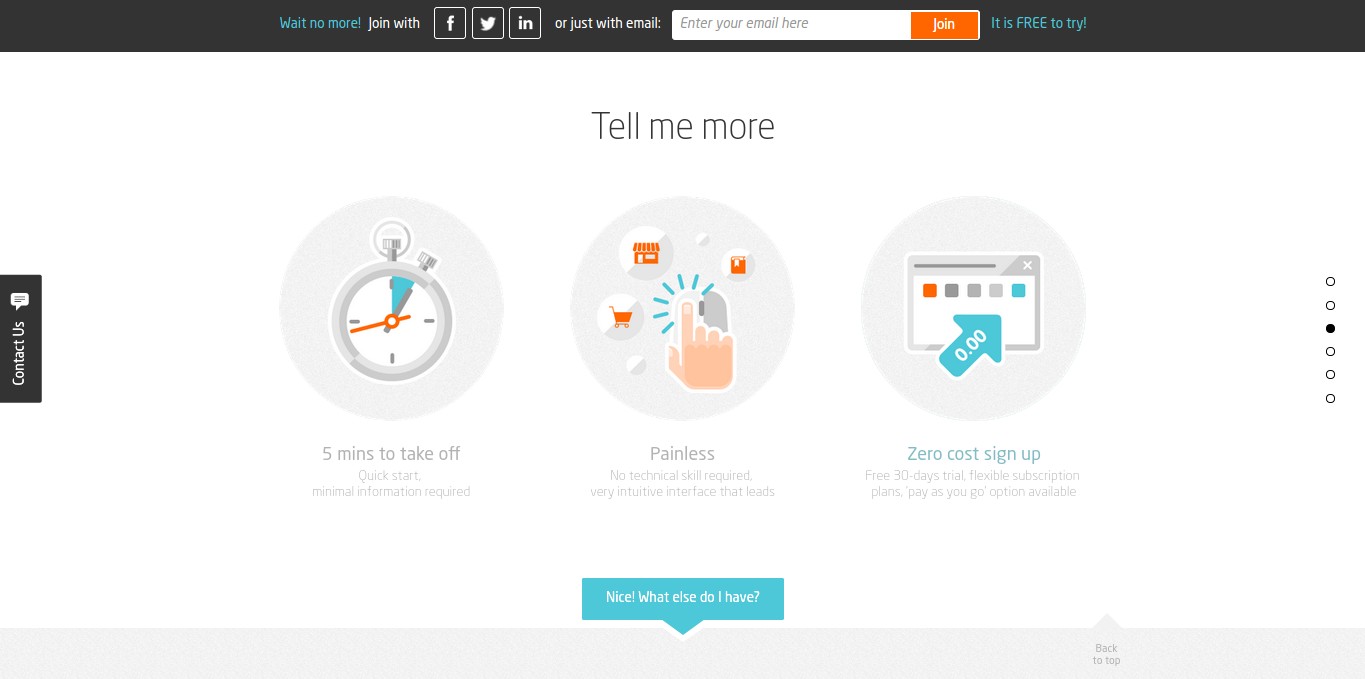The image size is (1365, 679).
Task: Click the orange Join button
Action: point(944,25)
